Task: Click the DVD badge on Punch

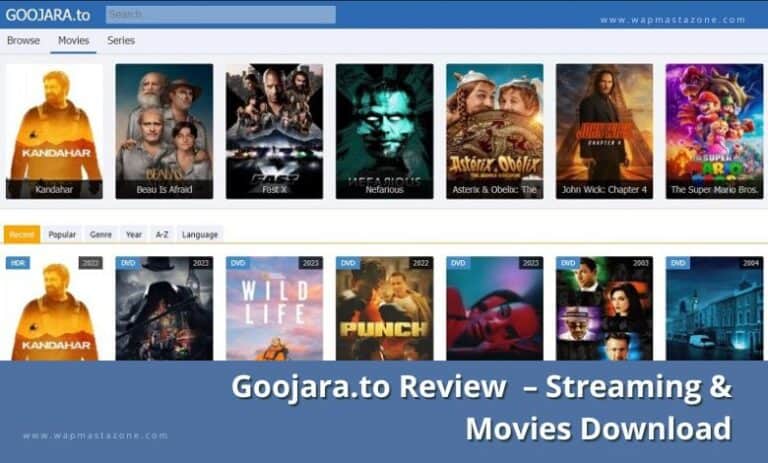Action: tap(348, 263)
